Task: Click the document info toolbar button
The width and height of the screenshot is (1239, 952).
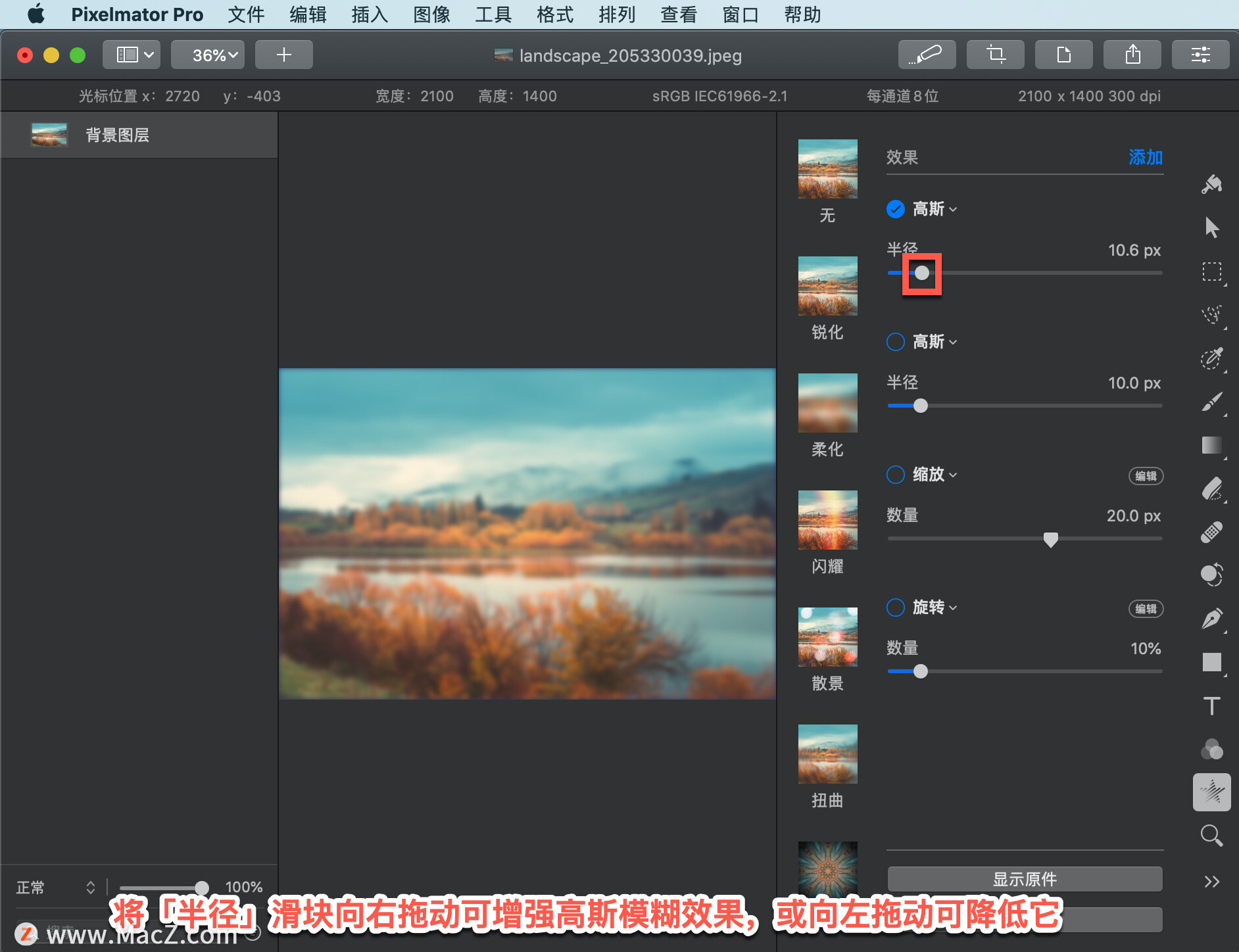Action: point(1063,55)
